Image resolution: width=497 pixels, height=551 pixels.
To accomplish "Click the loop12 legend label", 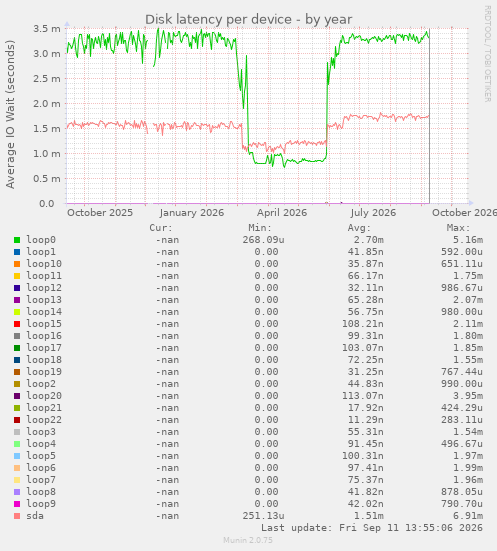I will click(x=44, y=288).
